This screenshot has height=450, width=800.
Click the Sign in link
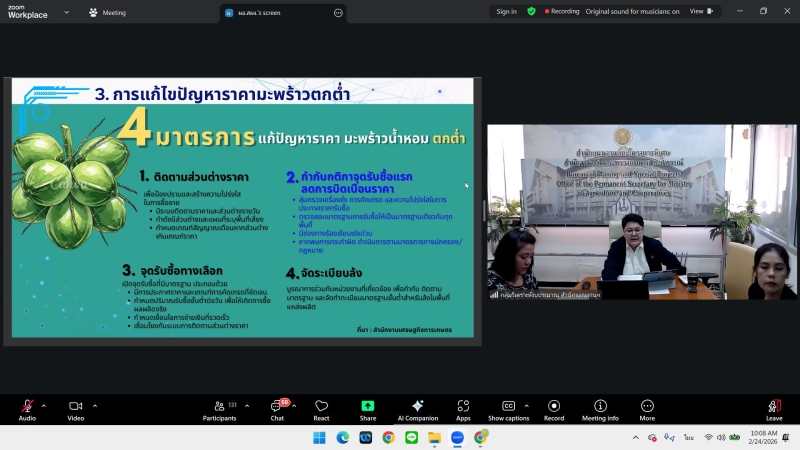tap(507, 12)
